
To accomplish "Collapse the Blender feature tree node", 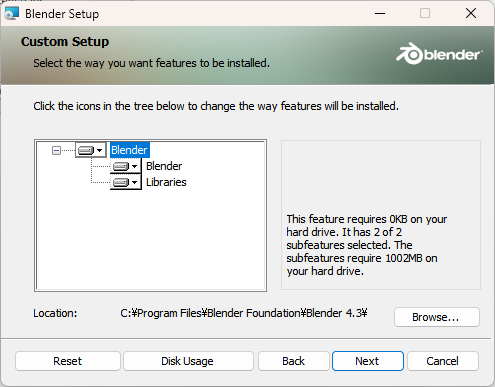I will tap(56, 151).
